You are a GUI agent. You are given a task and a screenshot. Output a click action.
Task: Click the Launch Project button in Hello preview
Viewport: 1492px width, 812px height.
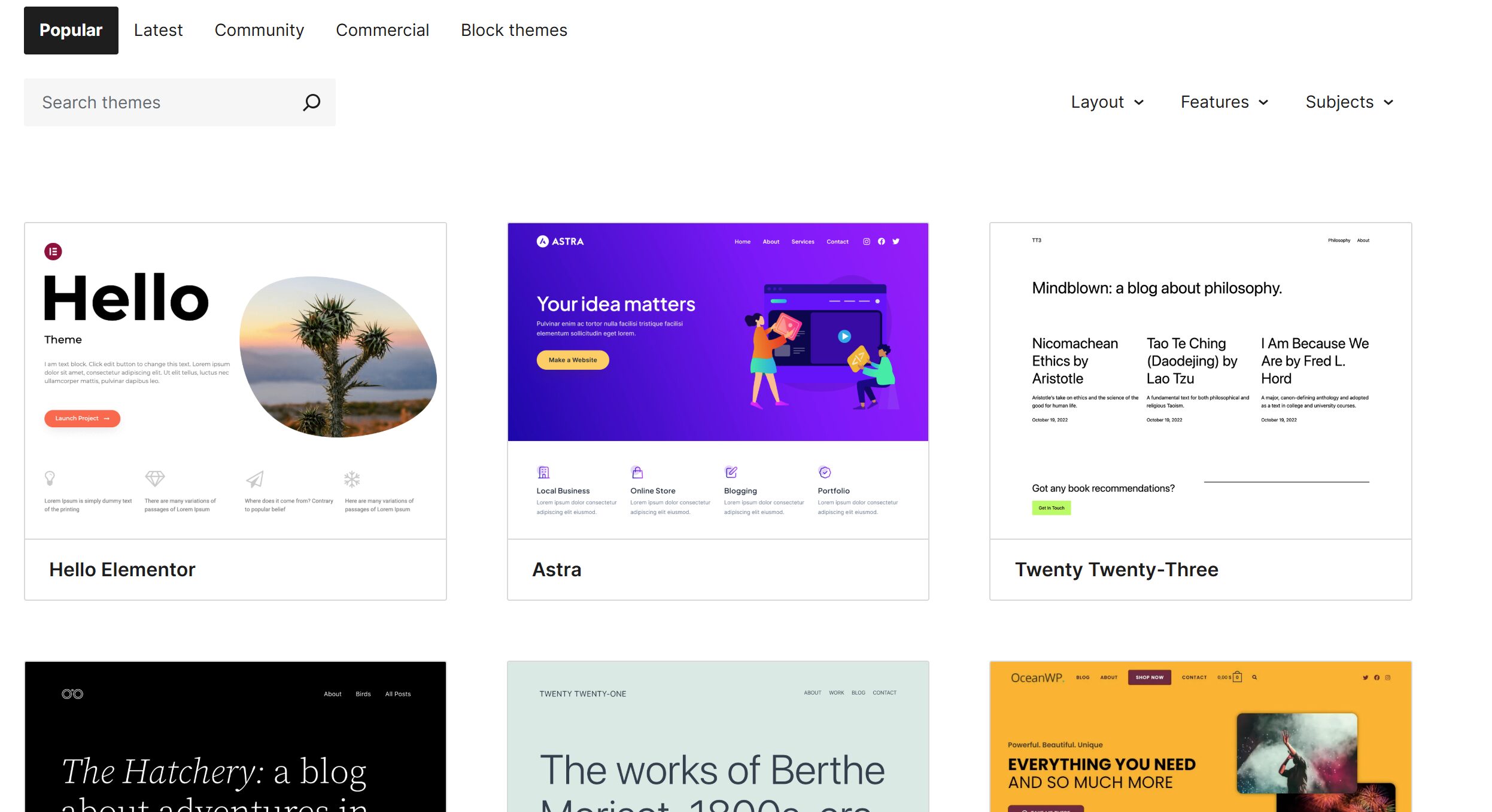point(82,418)
